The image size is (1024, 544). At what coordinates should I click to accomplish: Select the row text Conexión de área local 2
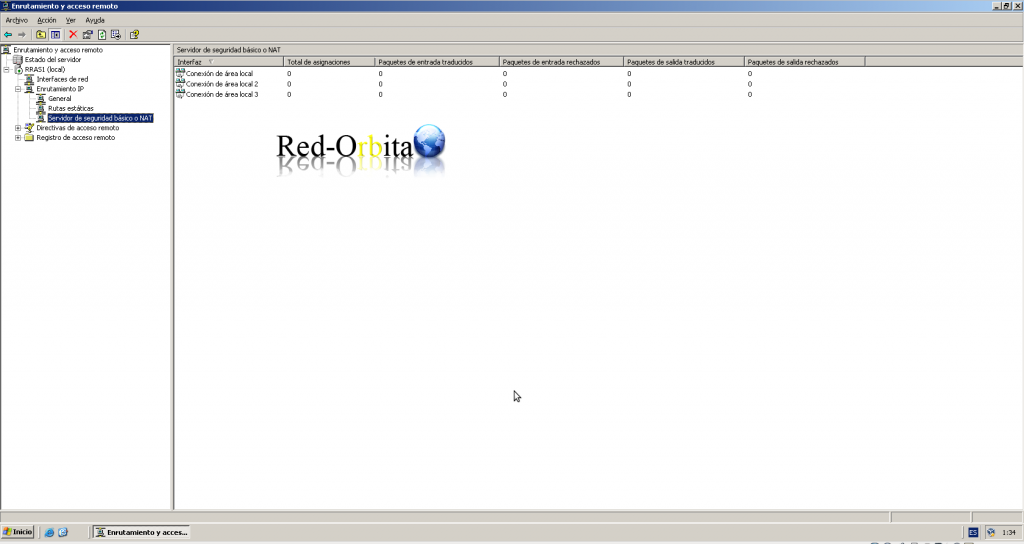[x=222, y=84]
